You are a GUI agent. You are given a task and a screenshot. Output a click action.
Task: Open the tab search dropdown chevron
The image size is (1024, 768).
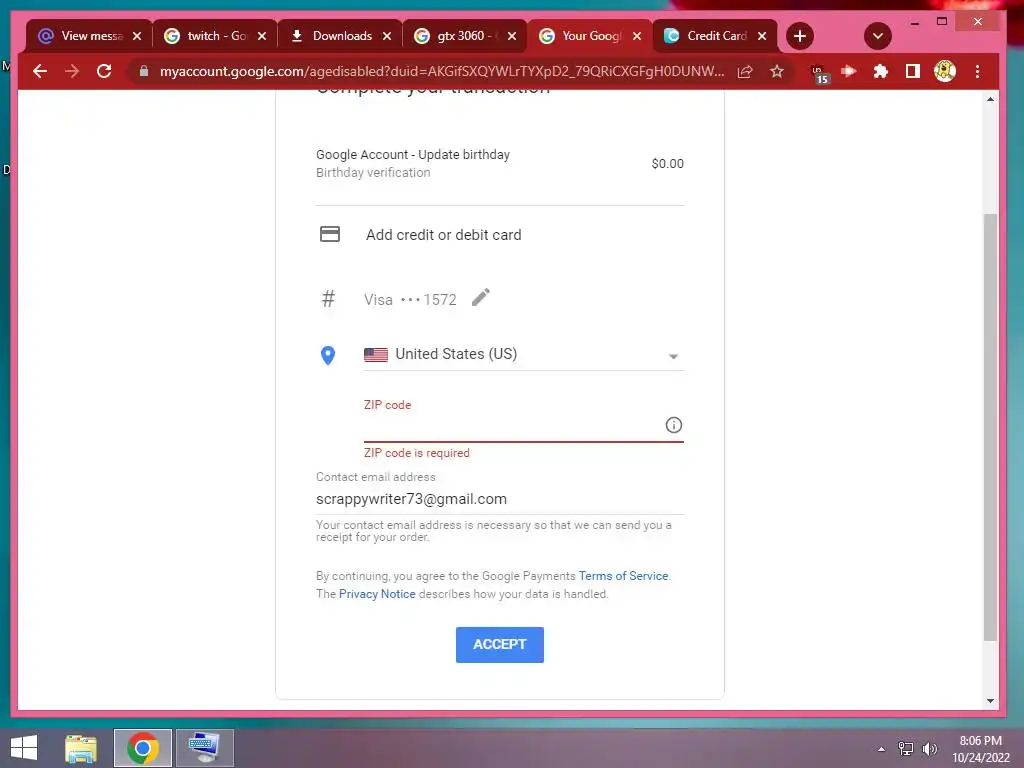(x=878, y=36)
